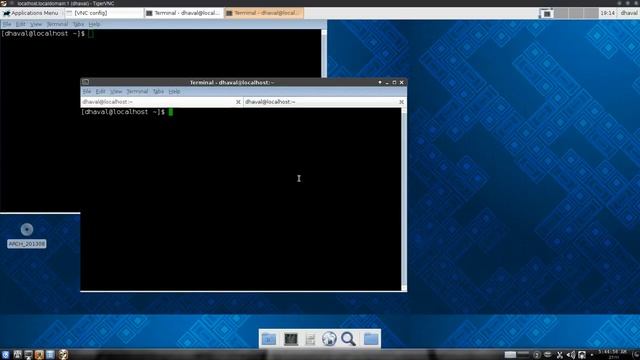Click the front terminal scrollbar
Screen dimensions: 640x360
404,199
